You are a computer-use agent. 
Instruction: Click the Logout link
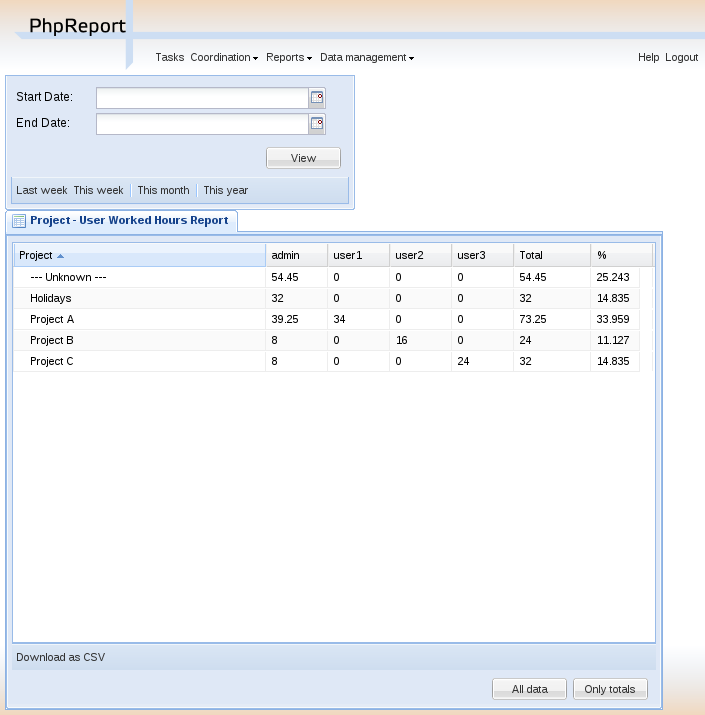(681, 57)
